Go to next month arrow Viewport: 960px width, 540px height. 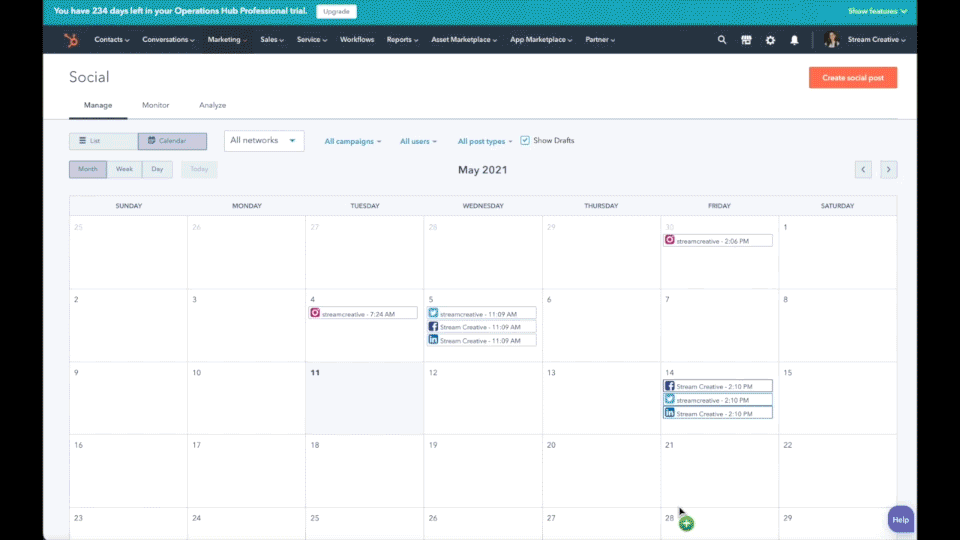pyautogui.click(x=888, y=170)
